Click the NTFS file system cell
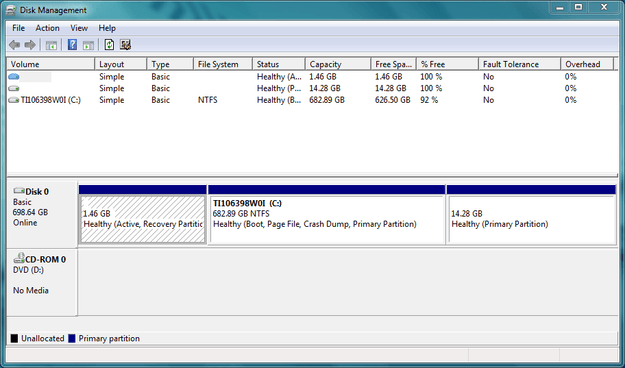 pos(208,100)
